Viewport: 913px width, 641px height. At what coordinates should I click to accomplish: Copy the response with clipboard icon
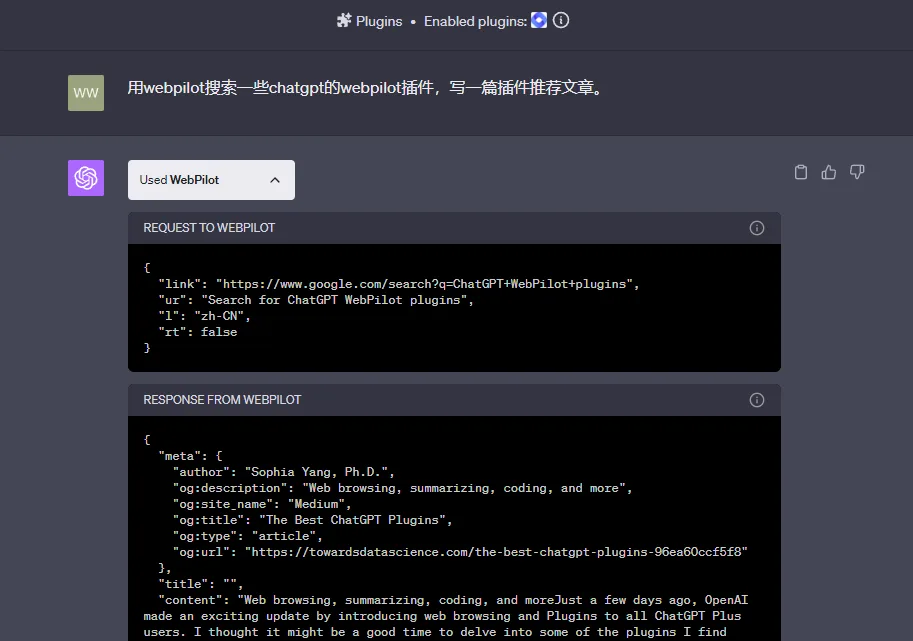(801, 172)
